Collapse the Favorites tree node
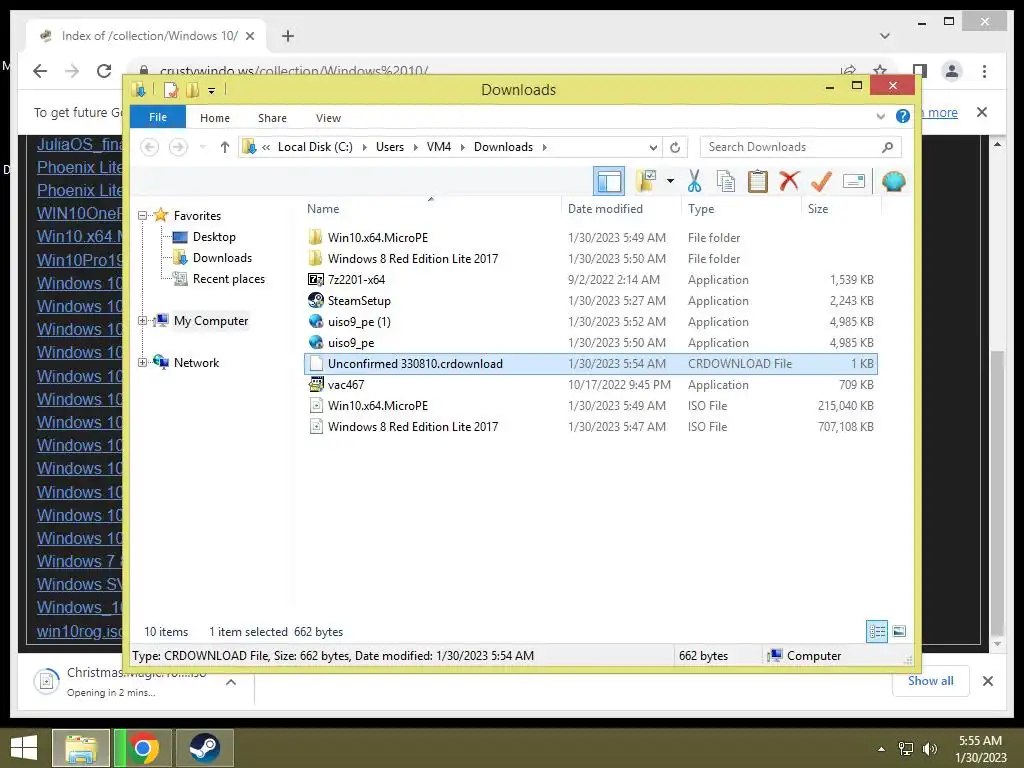The height and width of the screenshot is (768, 1024). [142, 216]
